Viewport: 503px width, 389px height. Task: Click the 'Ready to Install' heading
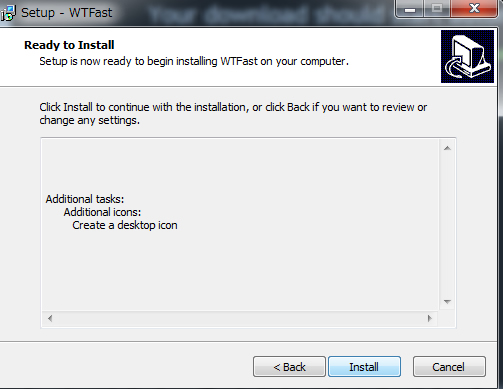click(x=69, y=45)
